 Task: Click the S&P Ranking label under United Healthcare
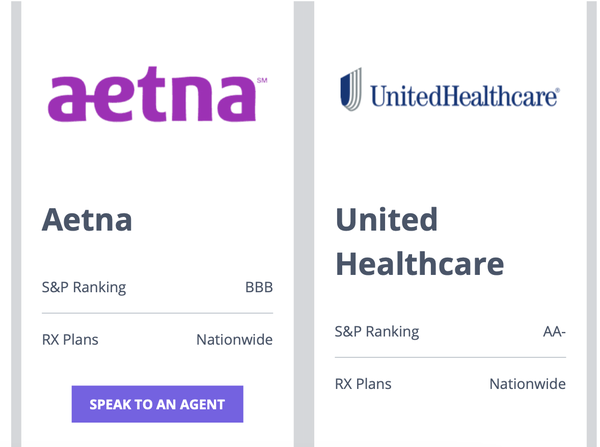click(377, 331)
